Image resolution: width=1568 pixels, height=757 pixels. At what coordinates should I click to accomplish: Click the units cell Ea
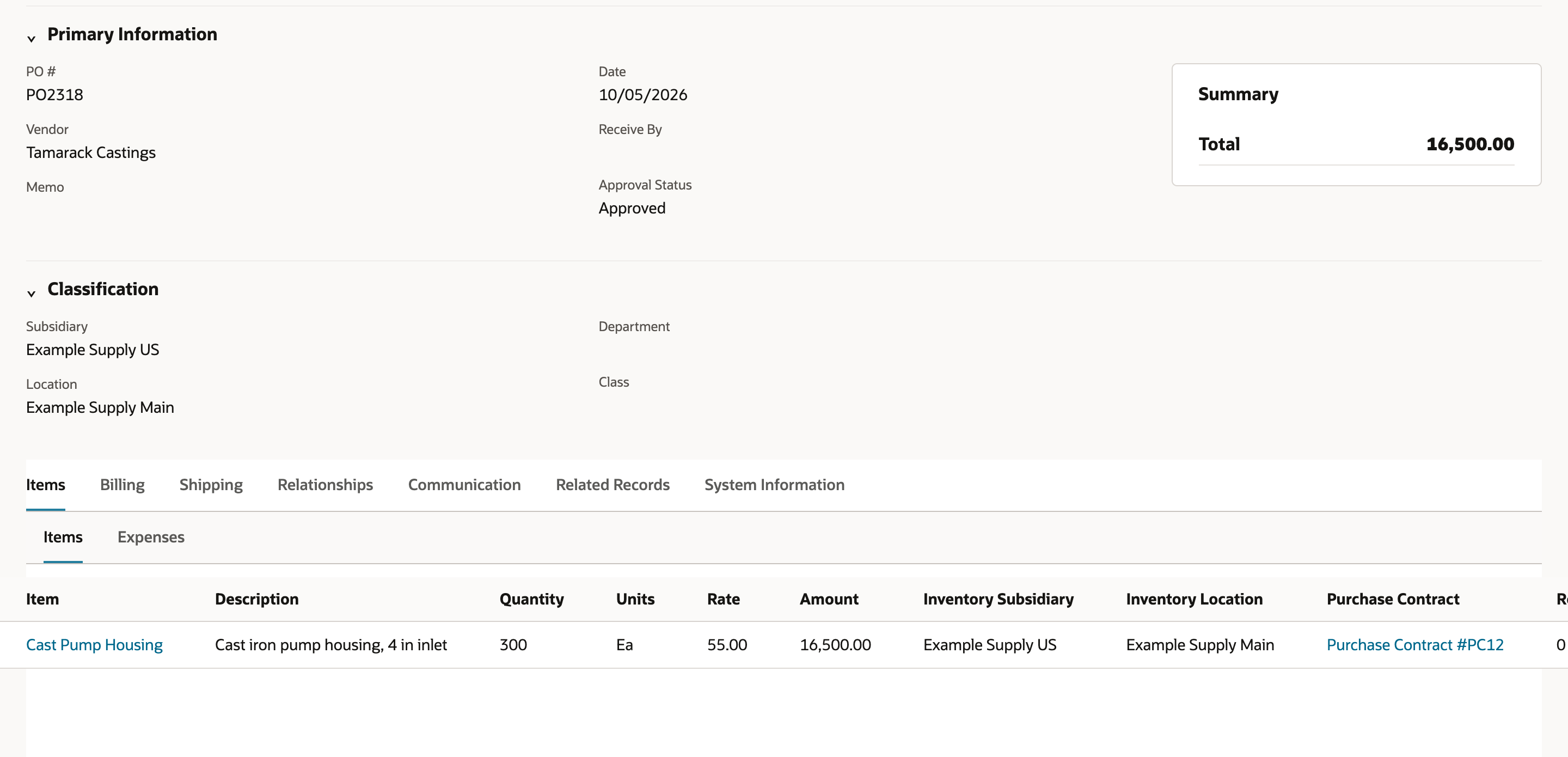(x=624, y=645)
